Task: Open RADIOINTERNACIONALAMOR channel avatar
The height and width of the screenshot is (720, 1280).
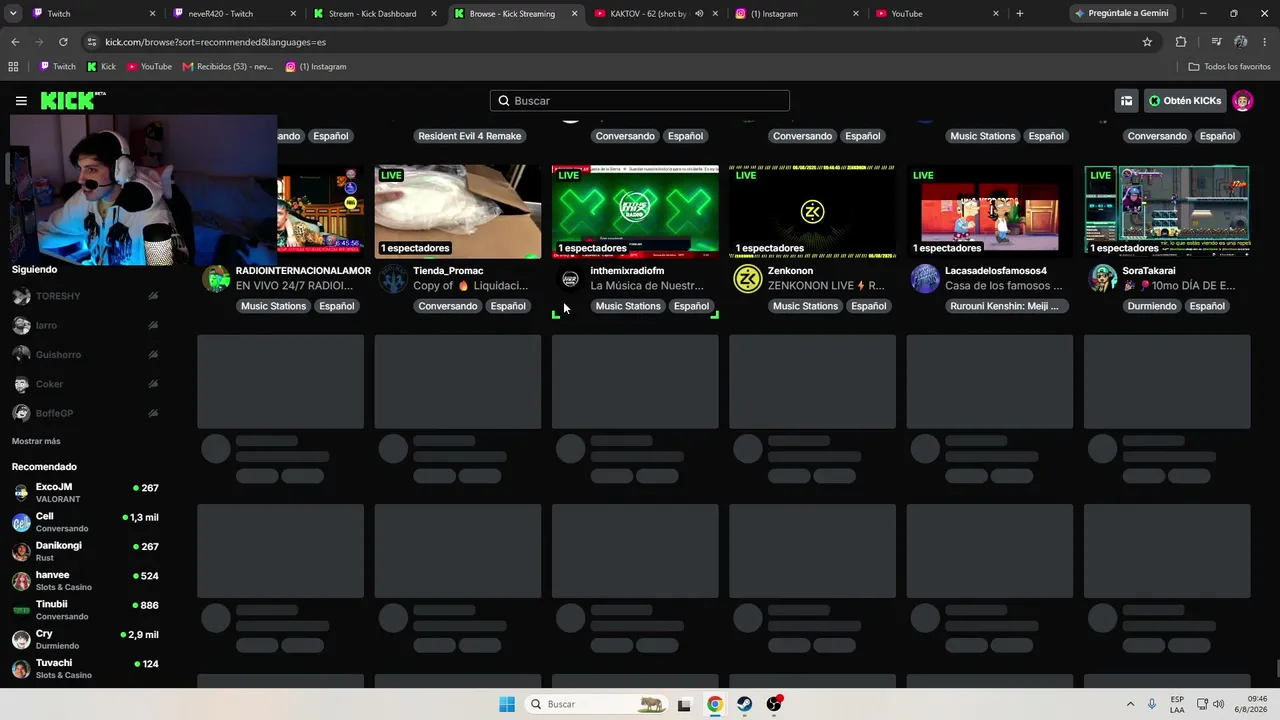Action: click(x=216, y=279)
